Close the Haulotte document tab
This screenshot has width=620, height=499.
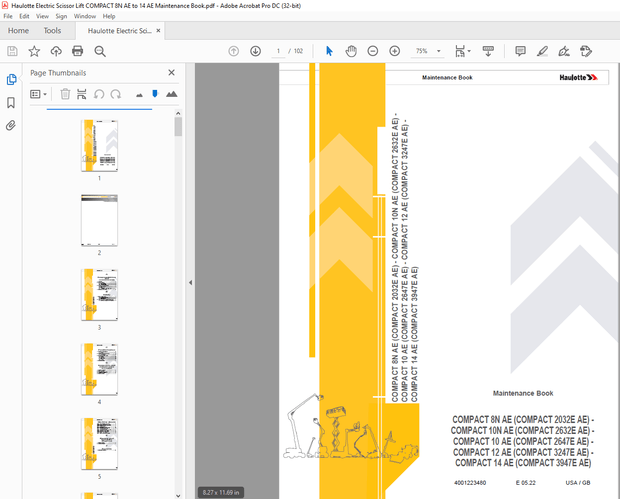[x=158, y=30]
